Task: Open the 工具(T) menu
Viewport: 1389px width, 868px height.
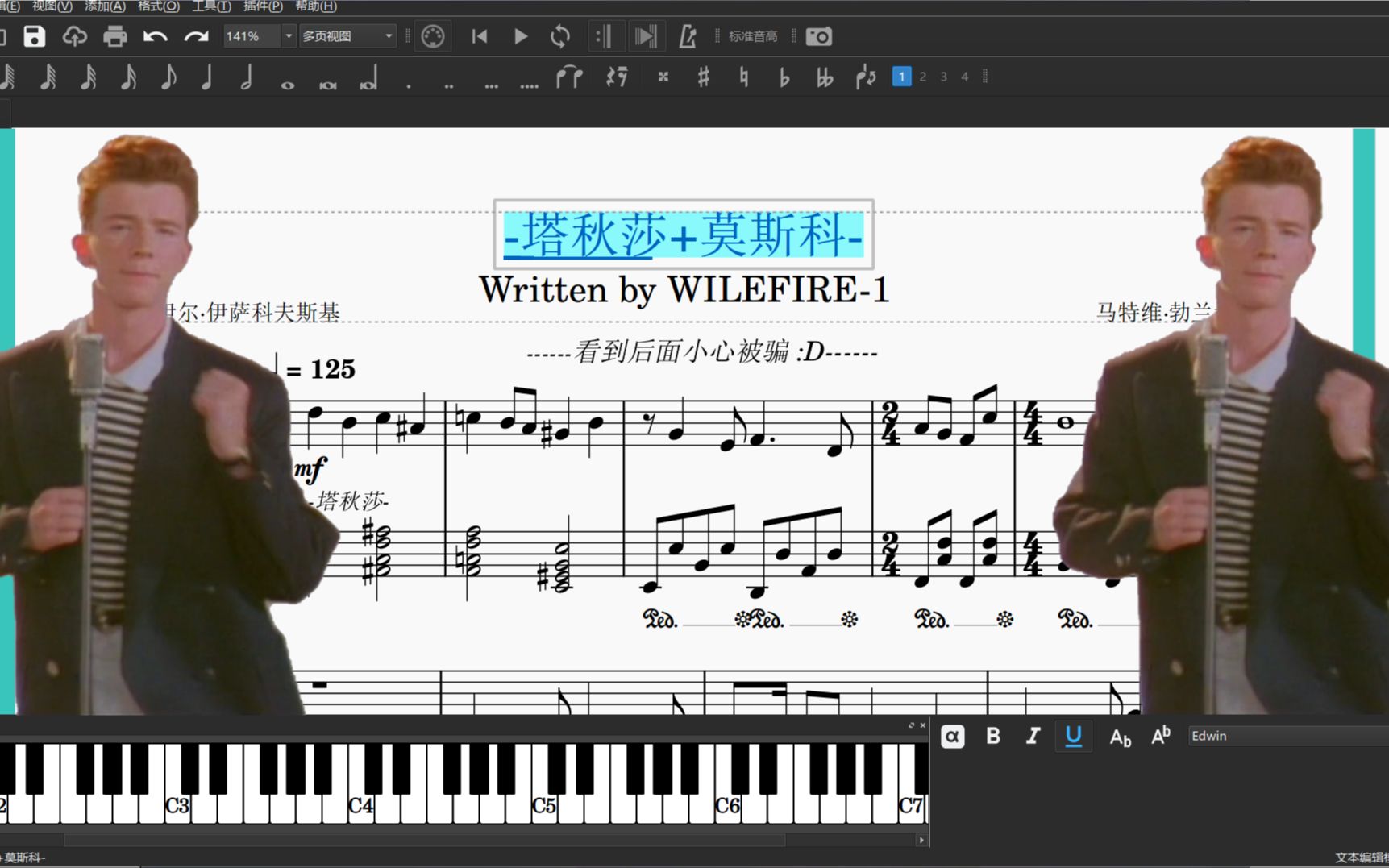Action: (211, 6)
